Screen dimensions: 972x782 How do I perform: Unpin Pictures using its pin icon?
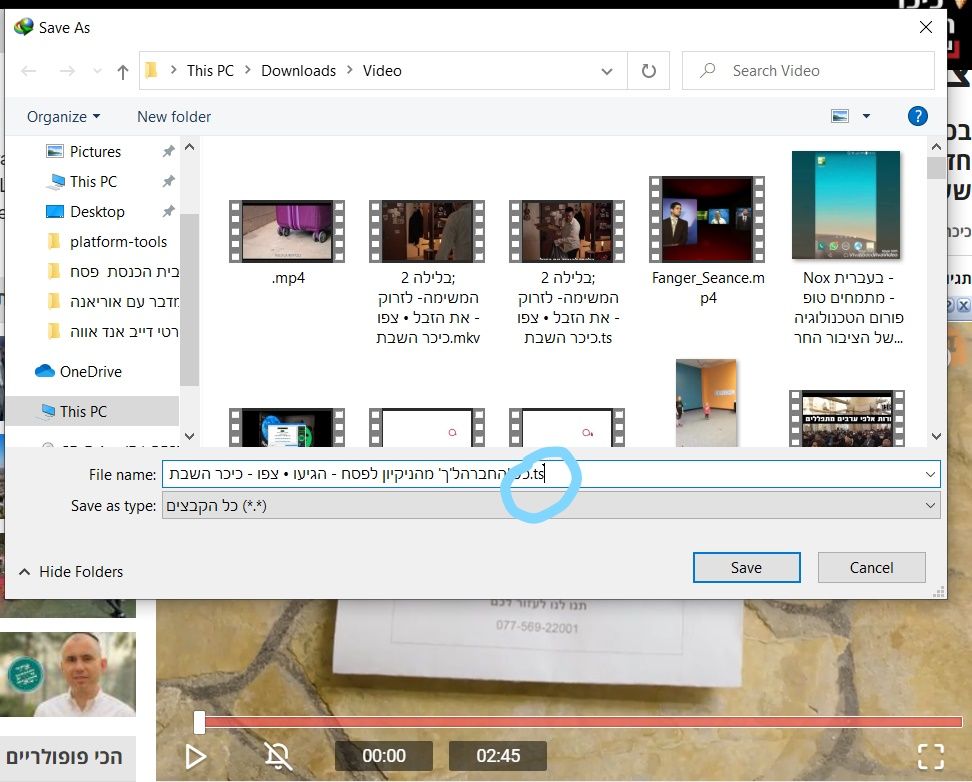[168, 151]
